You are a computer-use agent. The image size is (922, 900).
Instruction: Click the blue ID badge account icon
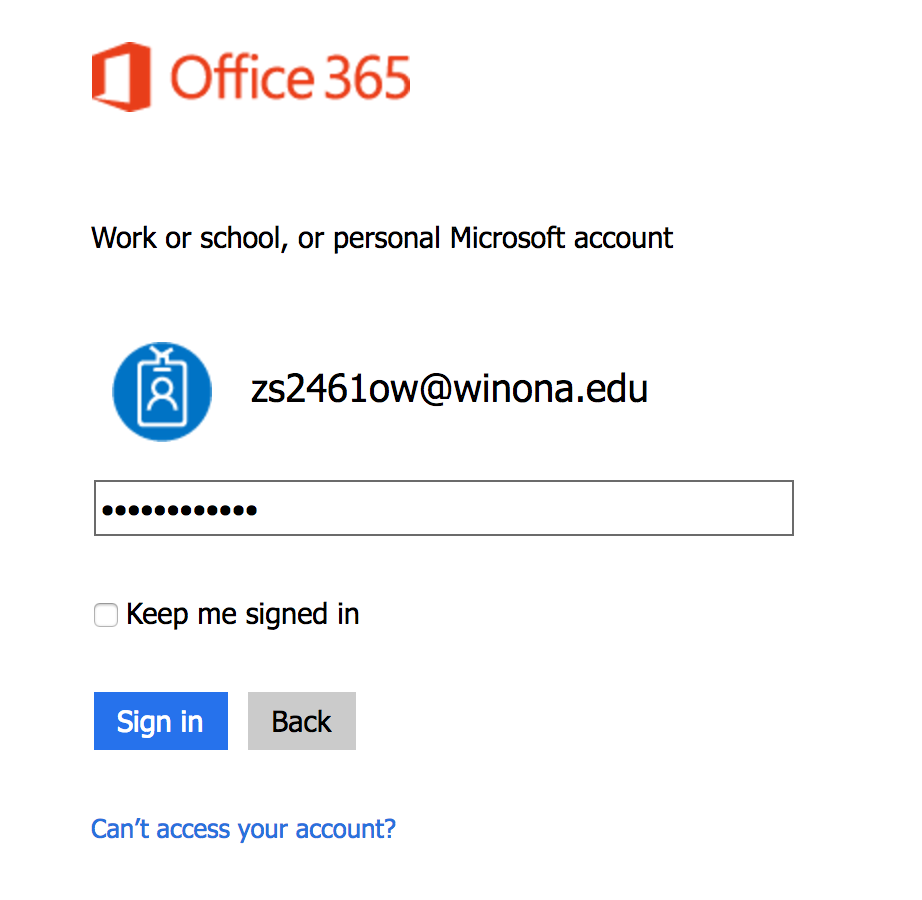(162, 392)
